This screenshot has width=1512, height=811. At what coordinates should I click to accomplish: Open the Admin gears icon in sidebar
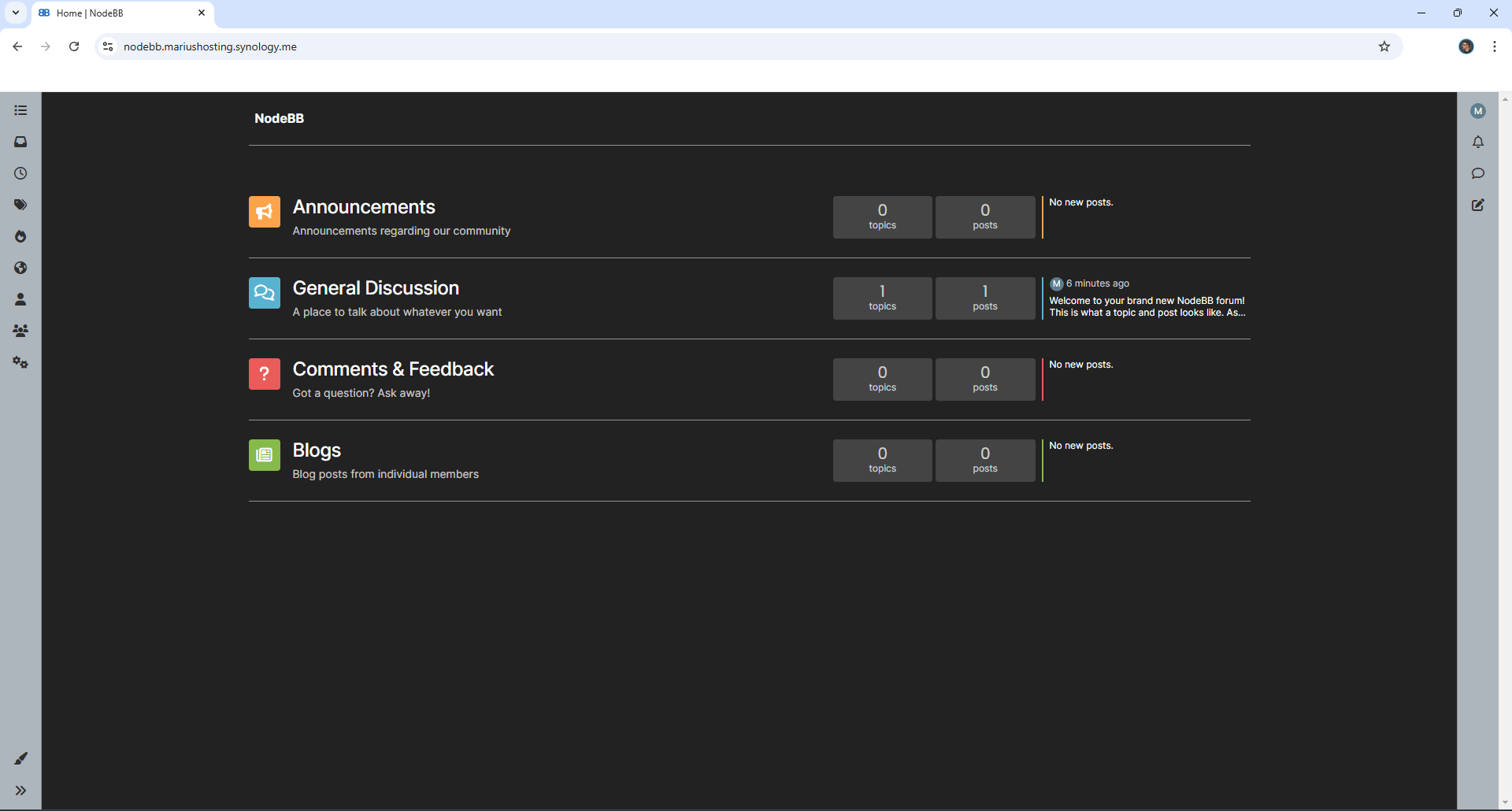click(x=20, y=362)
